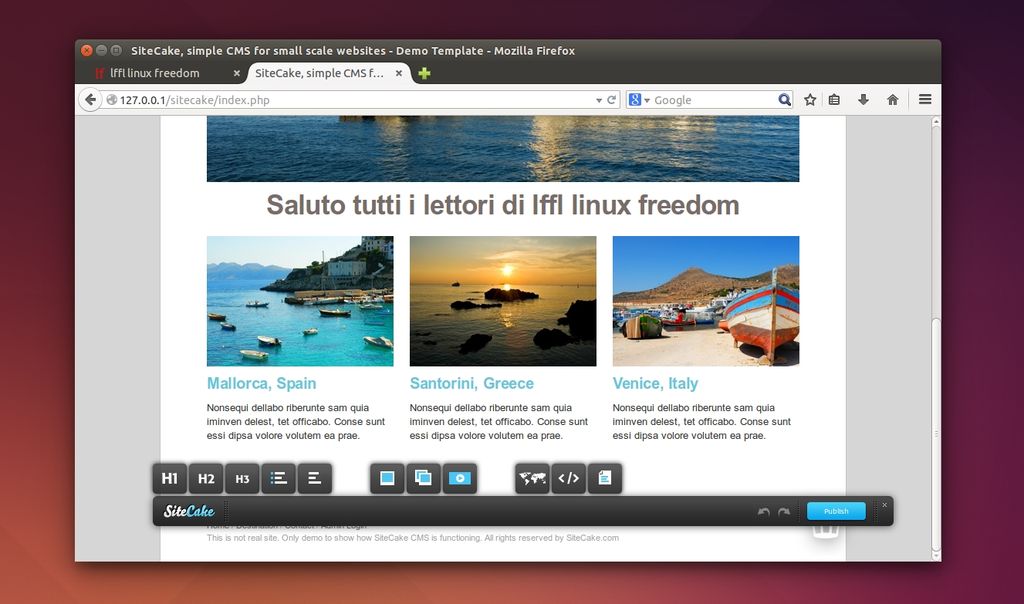Click the Mallorca, Spain harbor photo

300,301
